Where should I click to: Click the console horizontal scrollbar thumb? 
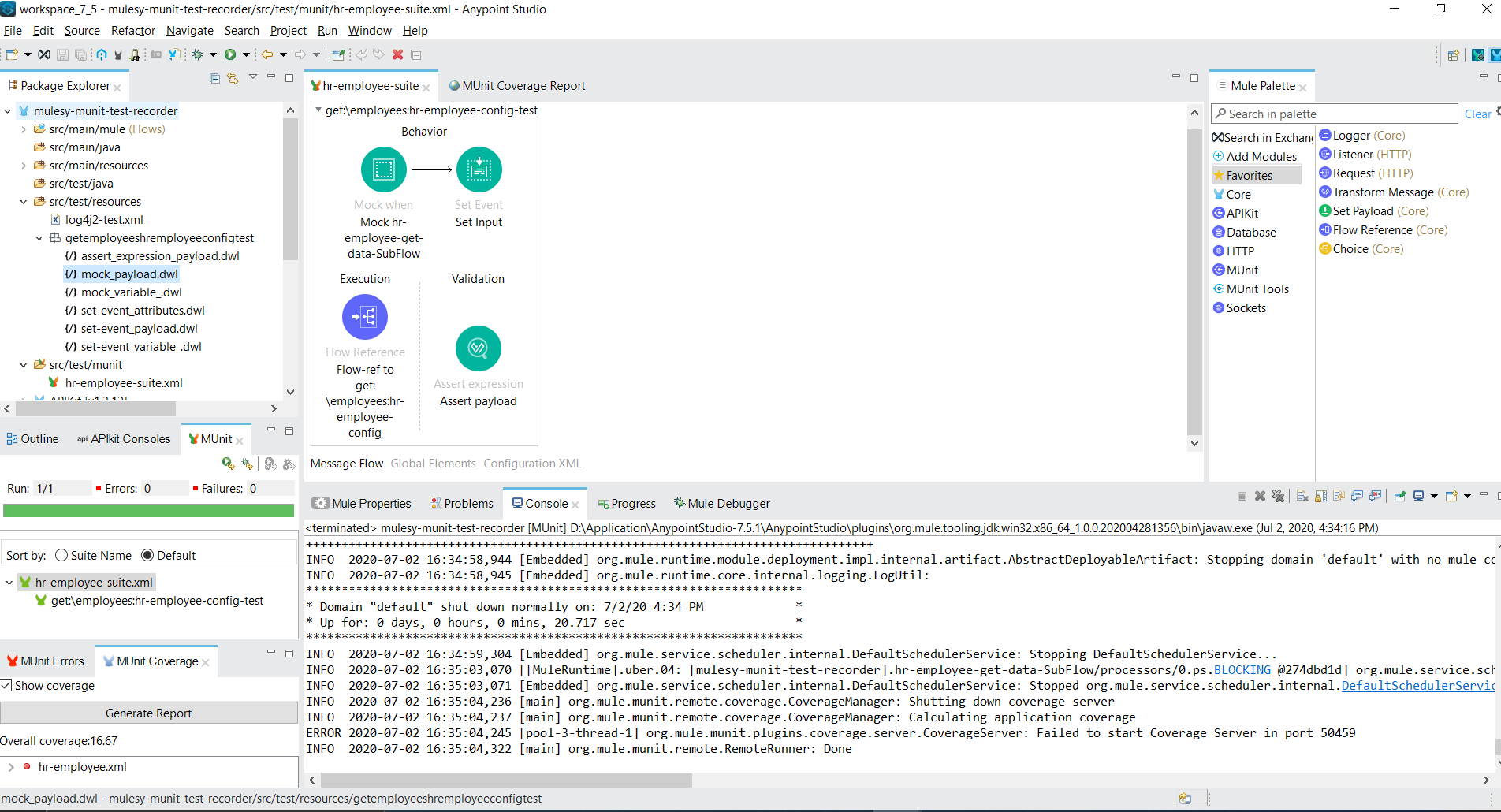click(x=506, y=780)
